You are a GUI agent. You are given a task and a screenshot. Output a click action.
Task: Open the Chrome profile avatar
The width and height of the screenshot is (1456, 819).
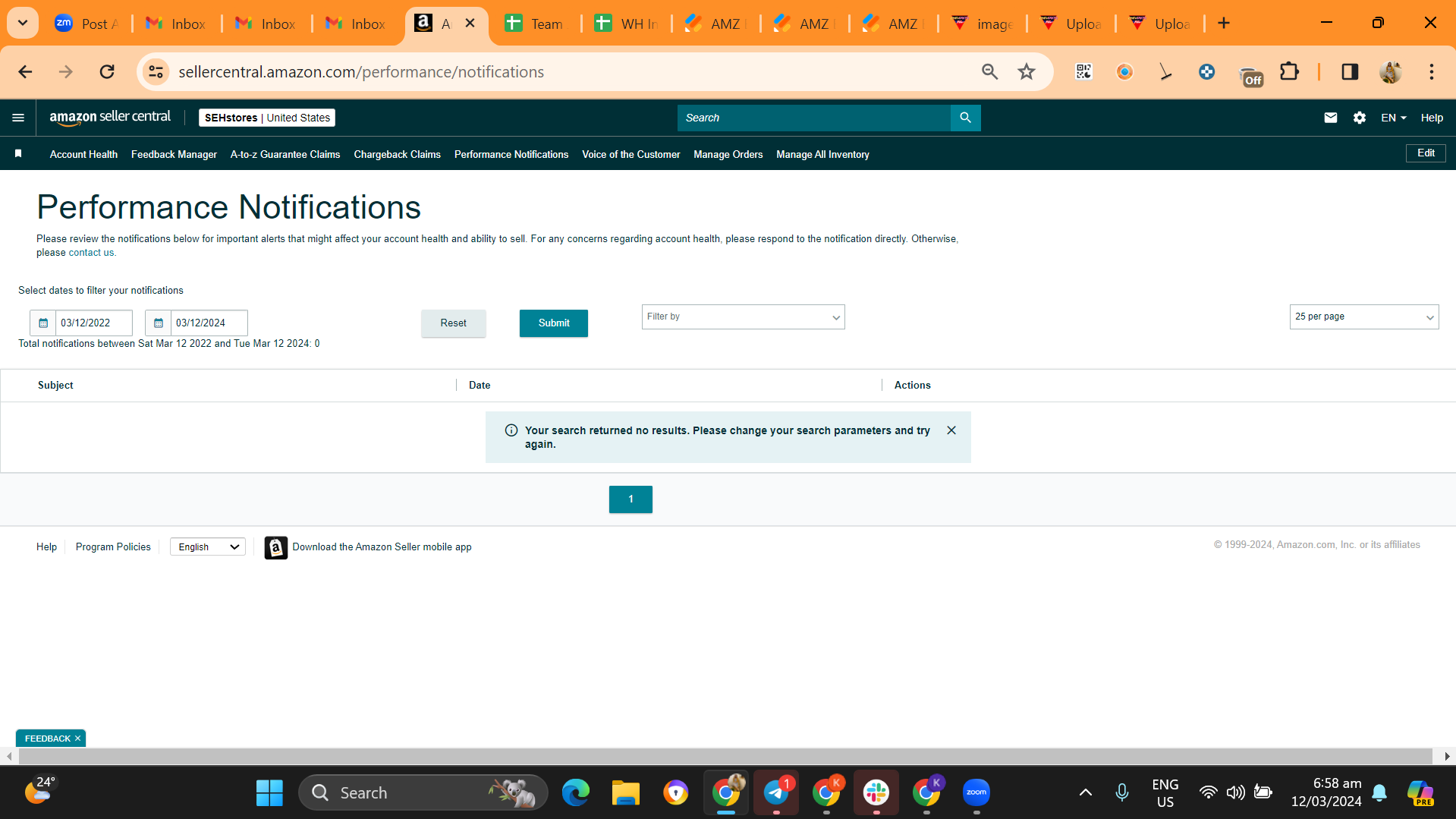tap(1391, 72)
